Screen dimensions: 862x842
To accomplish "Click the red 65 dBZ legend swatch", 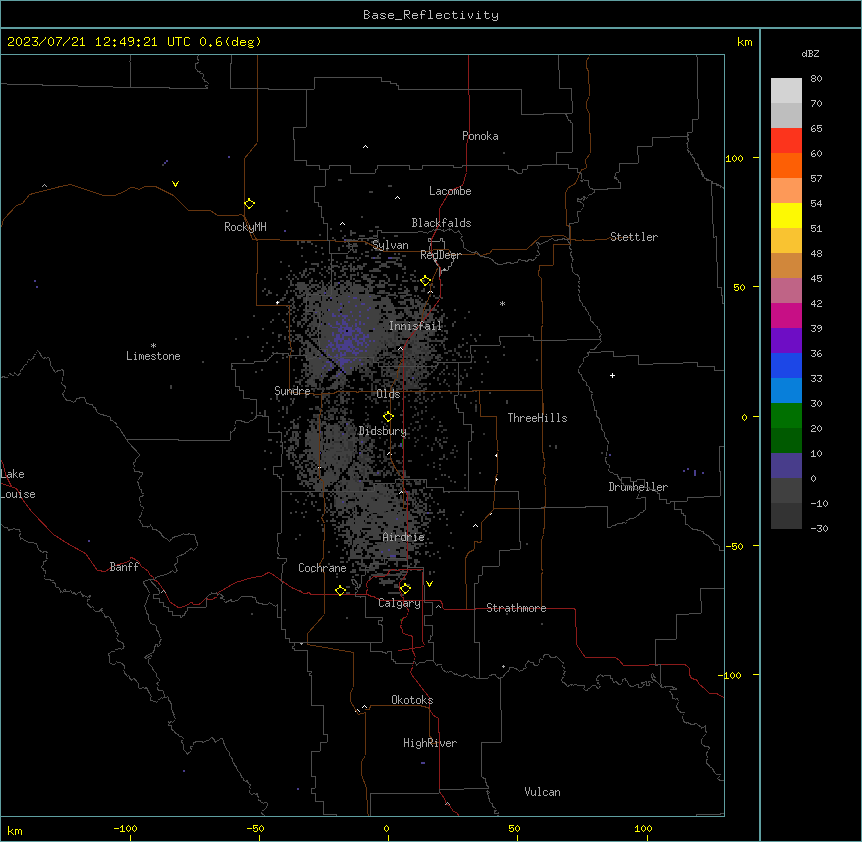I will 786,140.
